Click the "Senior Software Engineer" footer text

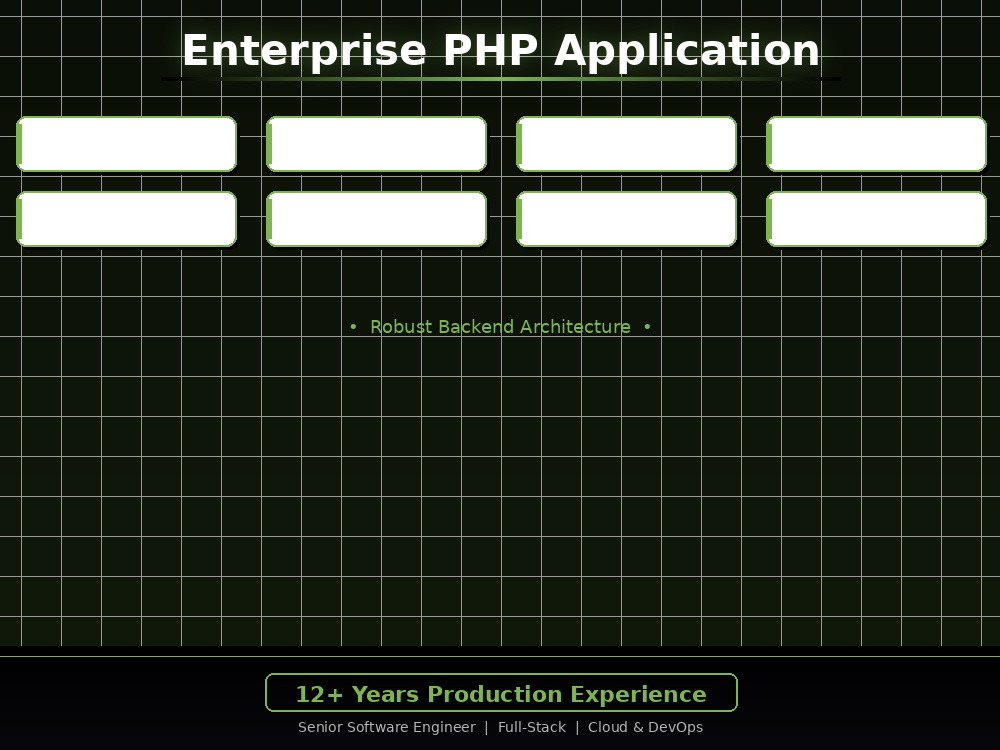click(386, 727)
